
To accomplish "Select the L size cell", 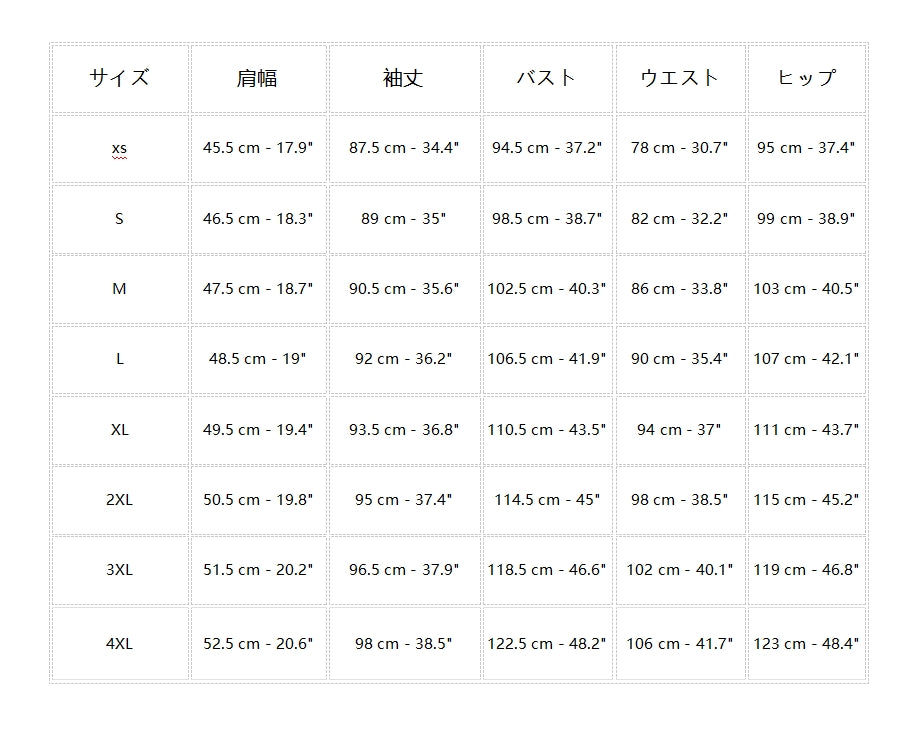I will (x=119, y=359).
